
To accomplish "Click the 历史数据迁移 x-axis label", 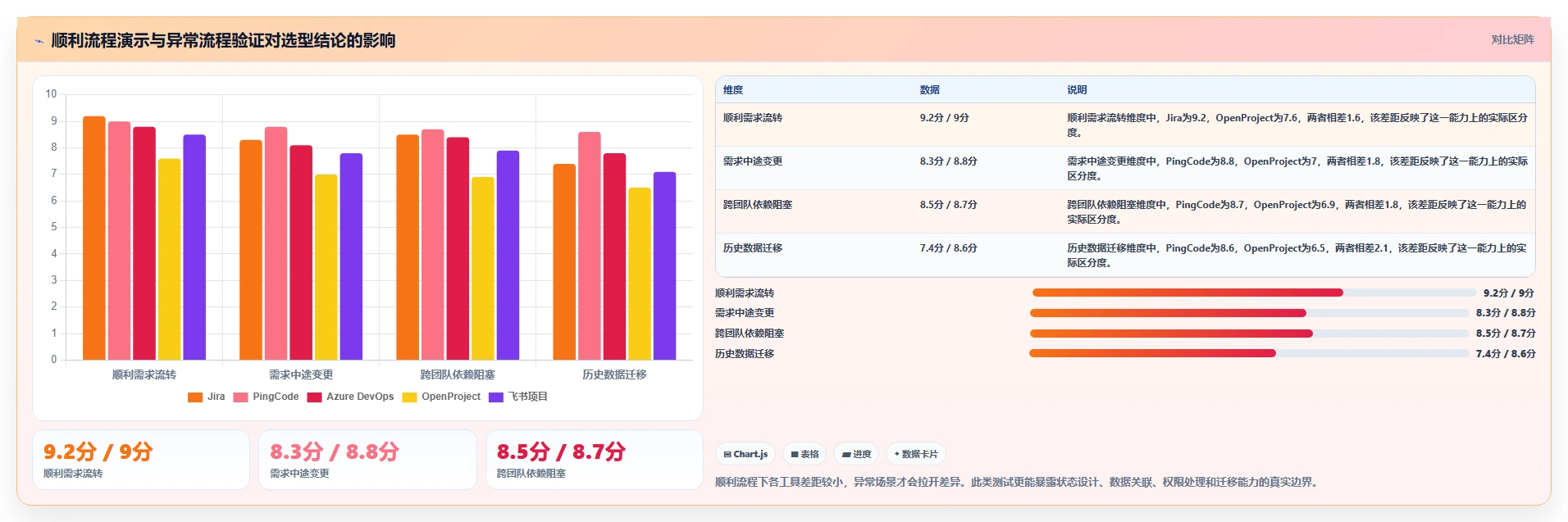I will (614, 374).
